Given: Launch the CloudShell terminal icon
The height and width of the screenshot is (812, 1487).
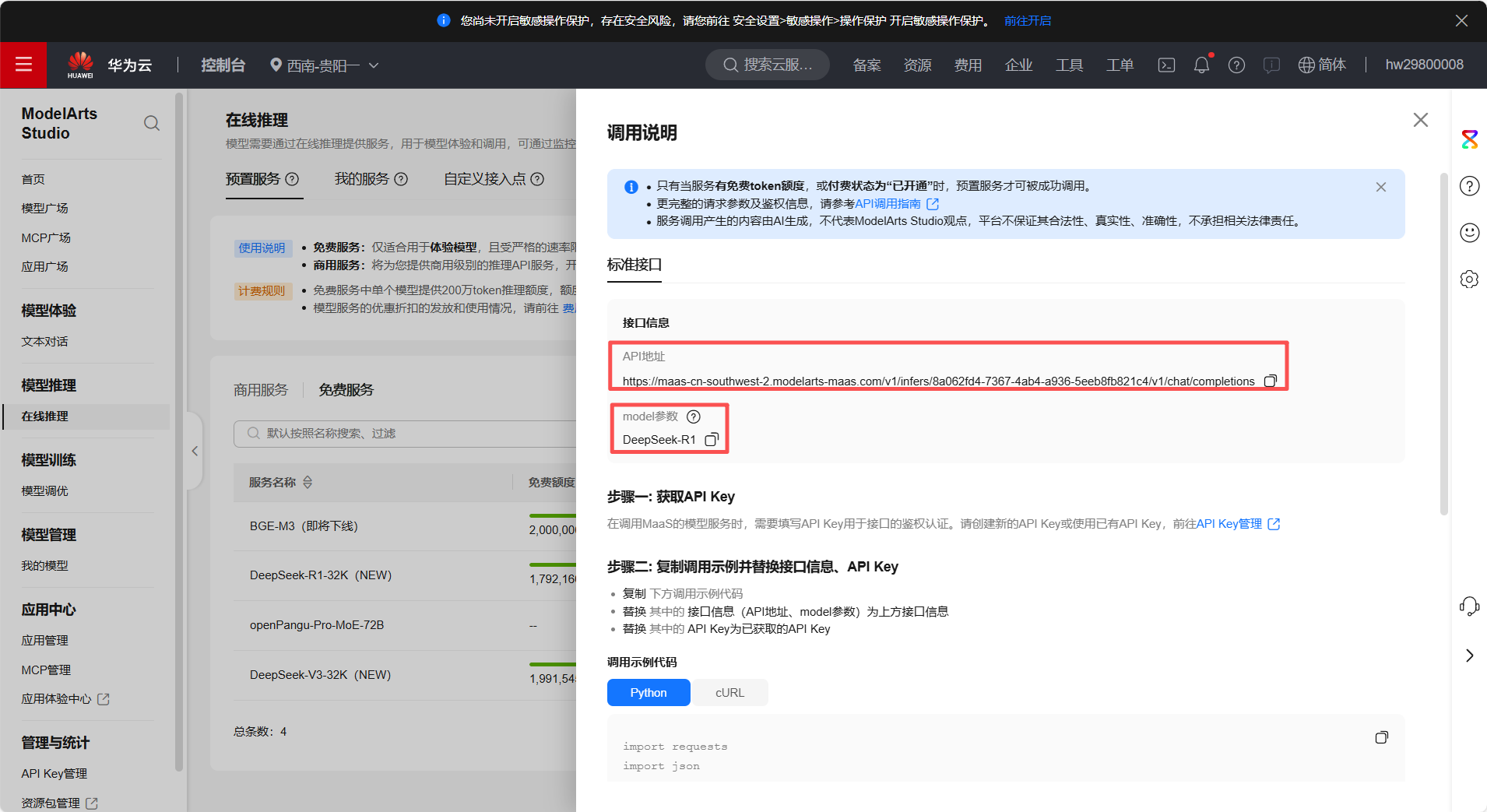Looking at the screenshot, I should coord(1166,65).
